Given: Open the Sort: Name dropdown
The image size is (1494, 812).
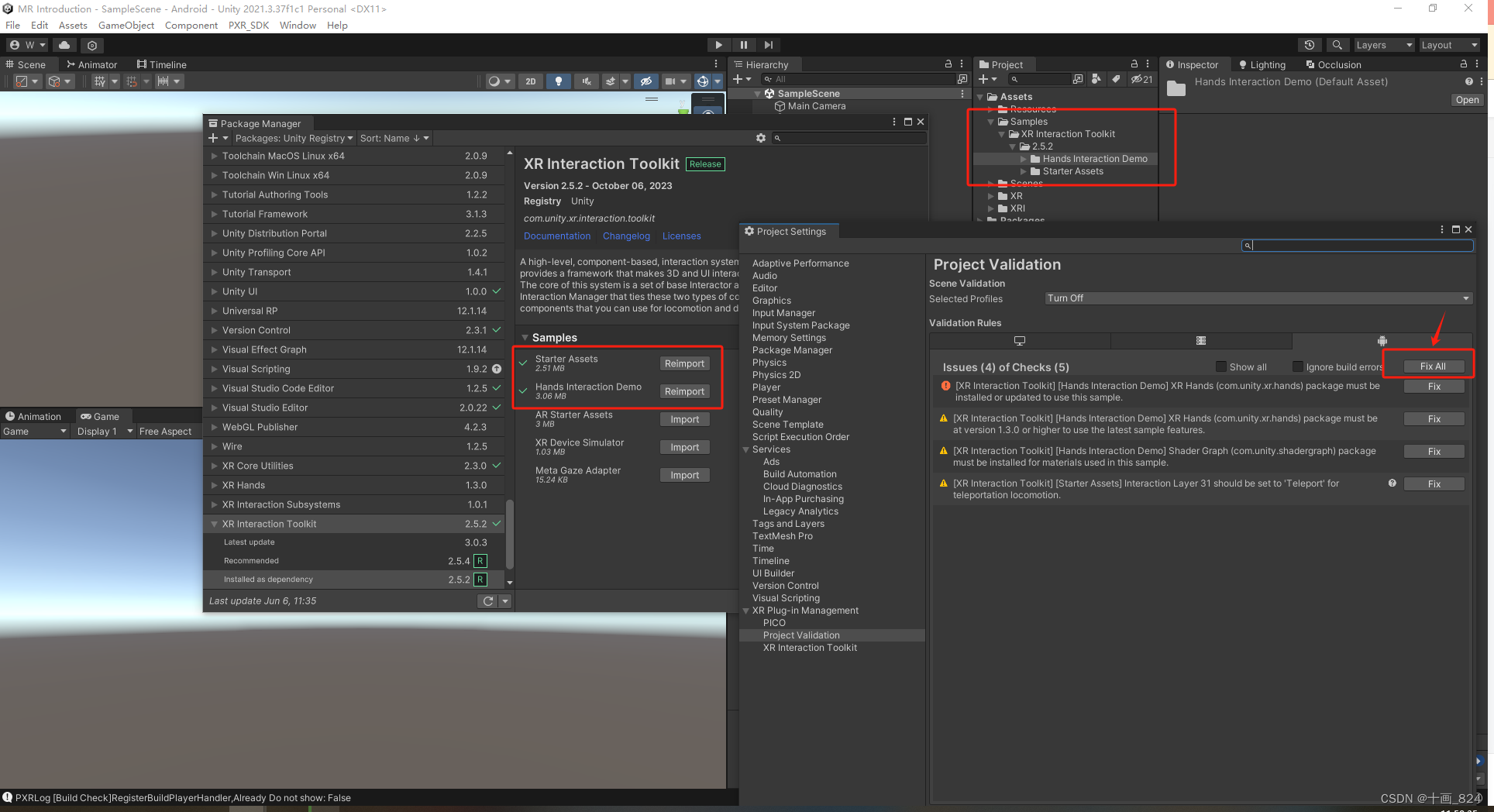Looking at the screenshot, I should 394,138.
